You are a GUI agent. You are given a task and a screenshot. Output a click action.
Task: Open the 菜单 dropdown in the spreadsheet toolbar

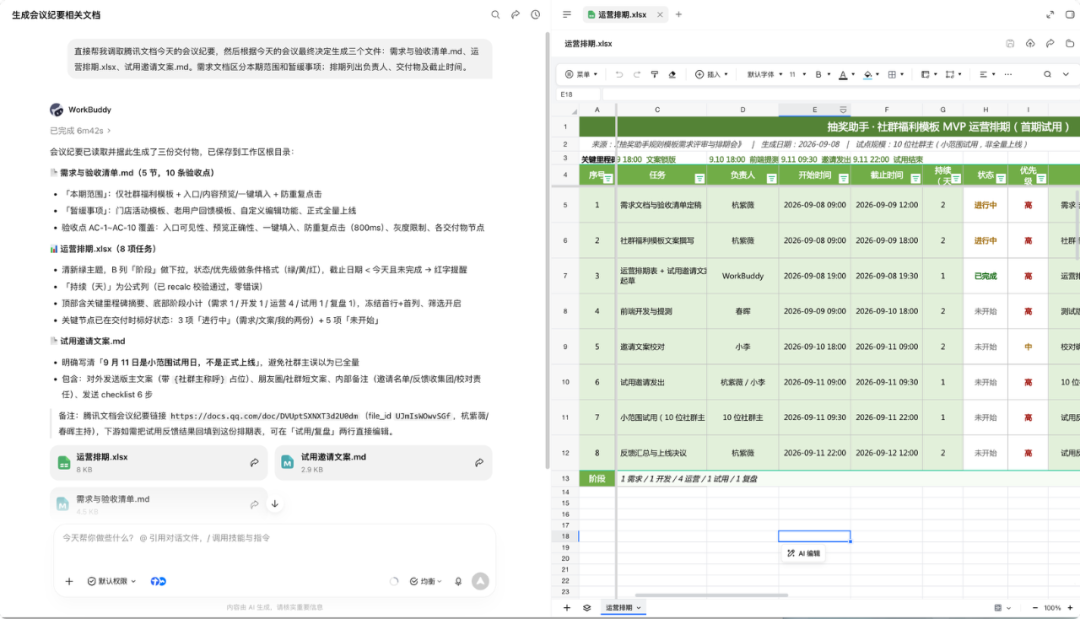tap(581, 74)
